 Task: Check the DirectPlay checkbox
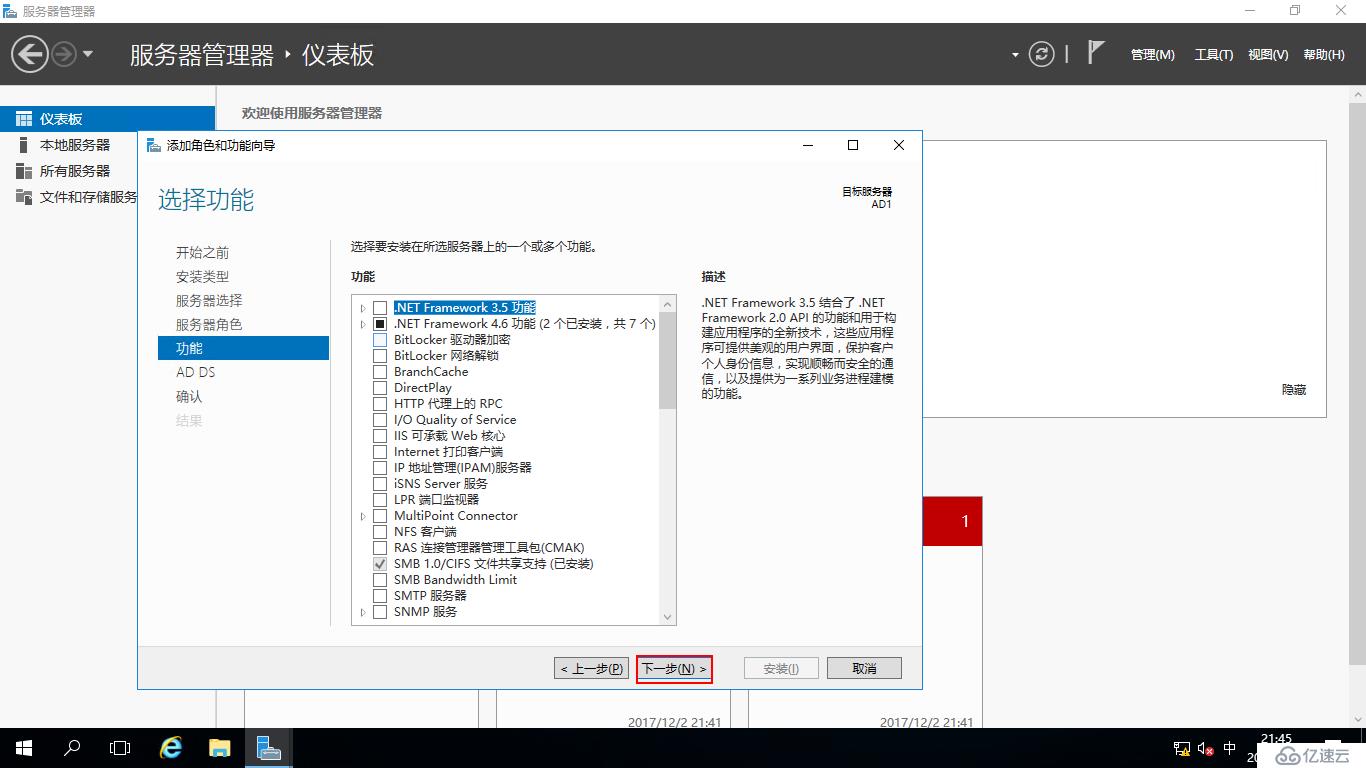pos(380,388)
